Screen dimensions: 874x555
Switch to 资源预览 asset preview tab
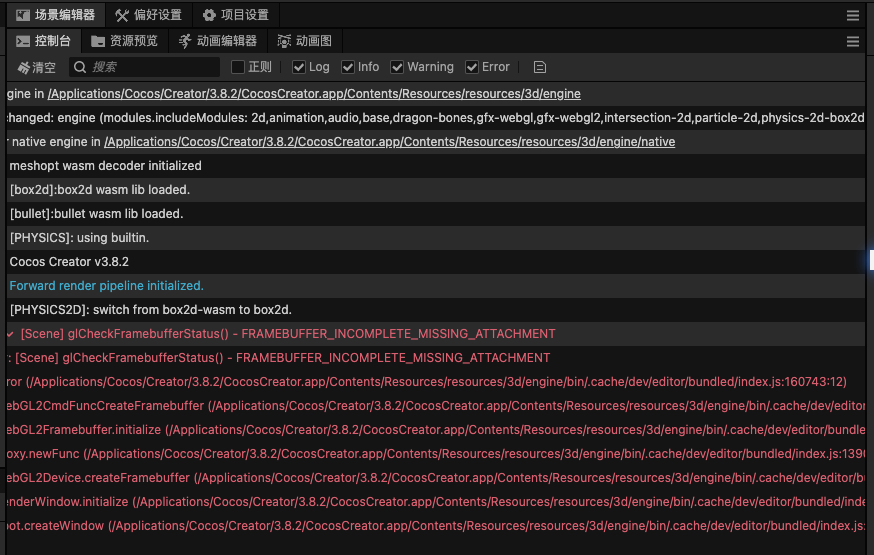pyautogui.click(x=124, y=41)
